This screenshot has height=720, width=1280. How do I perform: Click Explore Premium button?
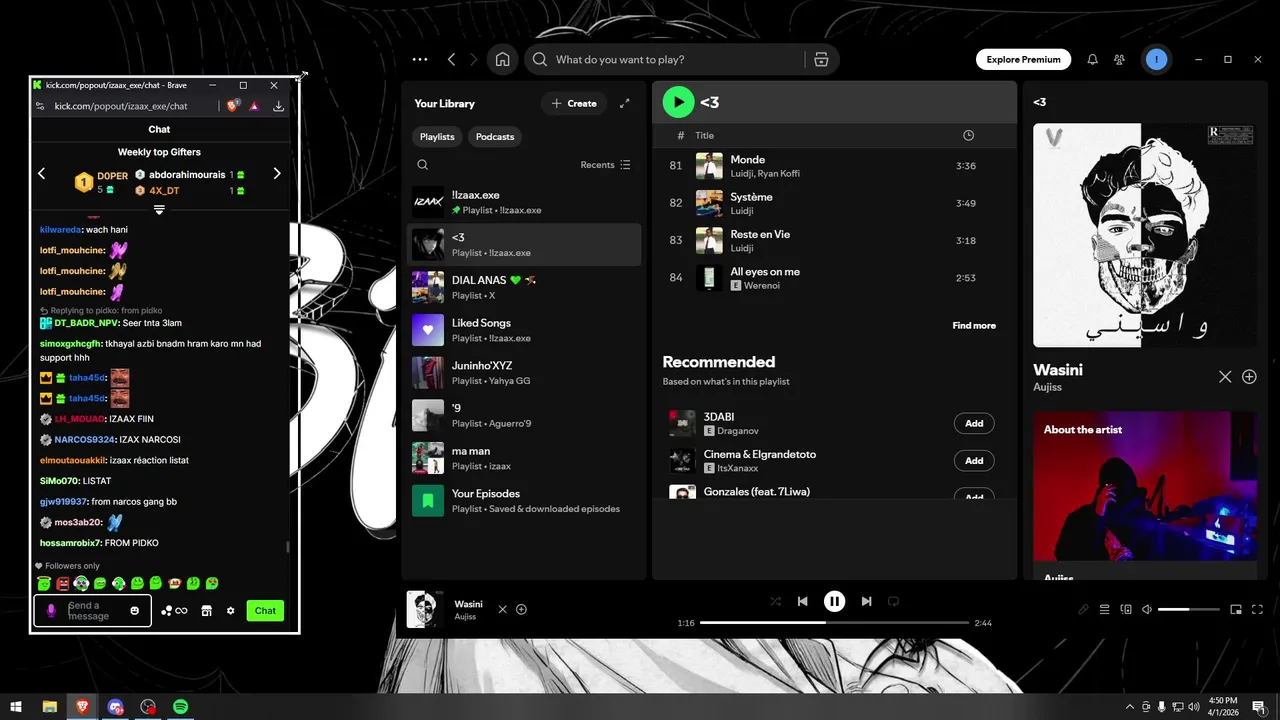1023,60
